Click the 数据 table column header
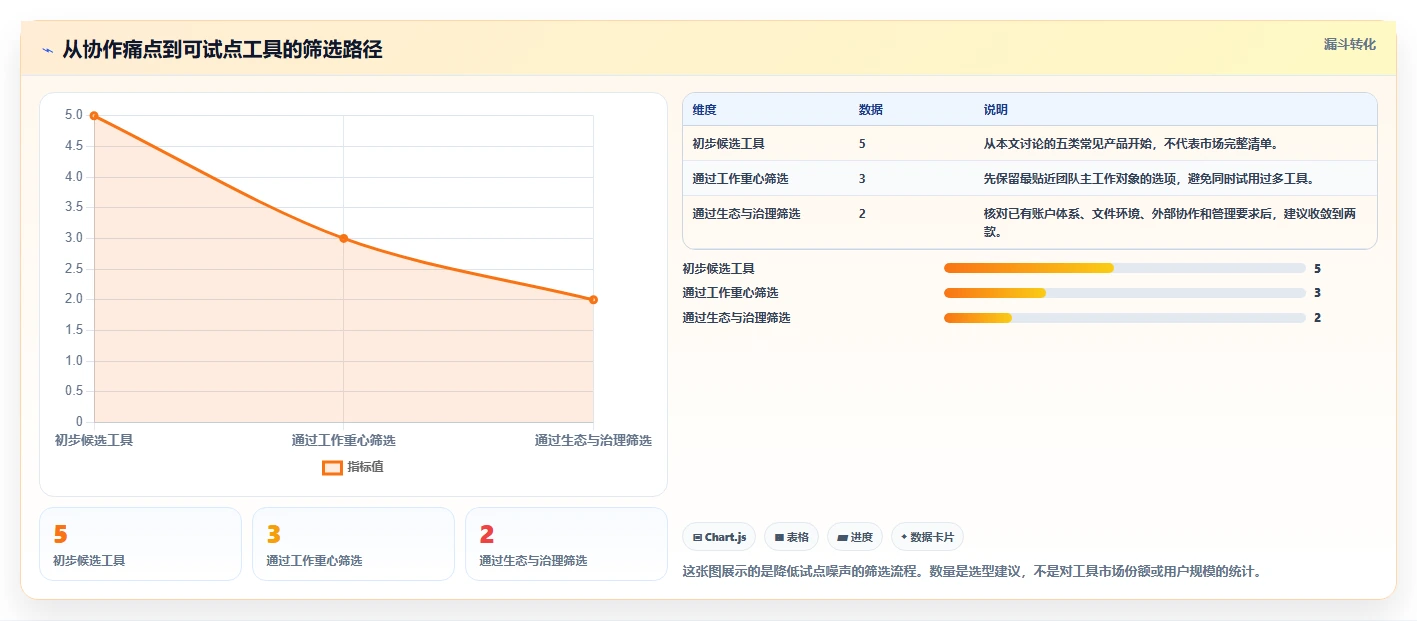 (x=870, y=110)
